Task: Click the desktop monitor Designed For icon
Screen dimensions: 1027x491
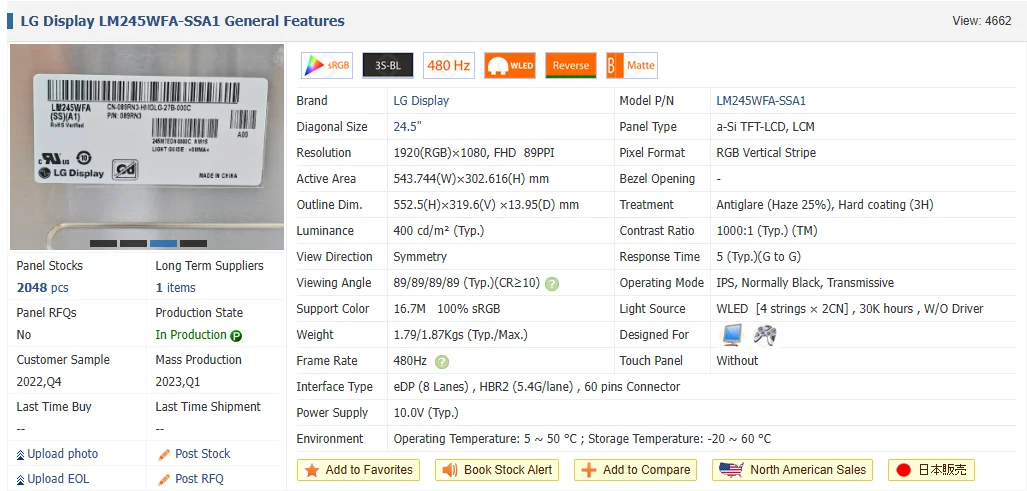Action: (732, 335)
